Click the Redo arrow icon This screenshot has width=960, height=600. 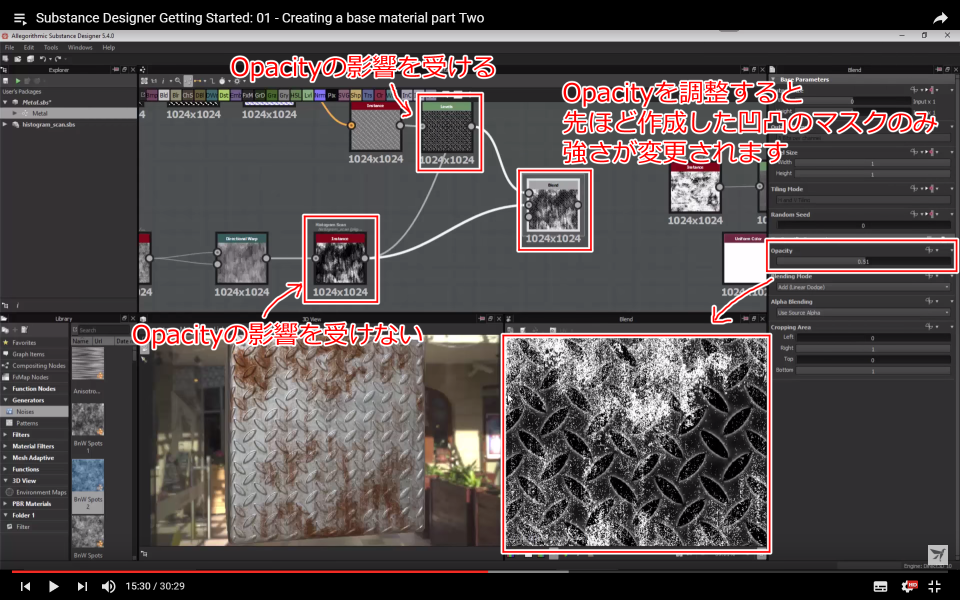coord(58,59)
